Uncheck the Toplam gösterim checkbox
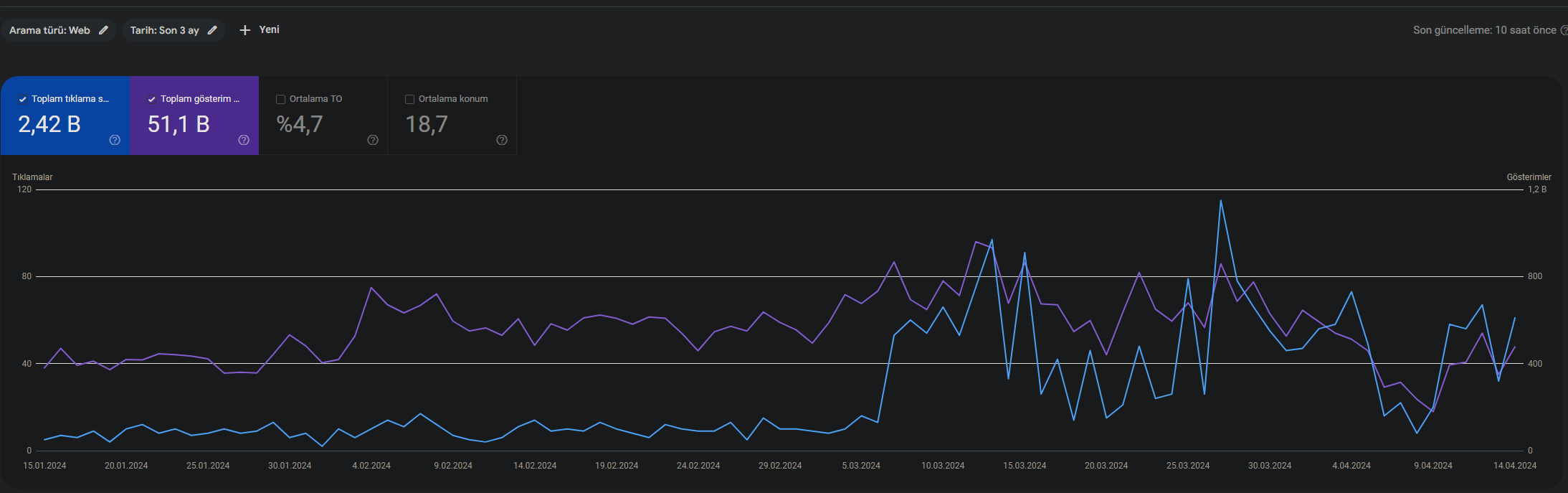Screen dimensions: 1568x493 point(152,100)
